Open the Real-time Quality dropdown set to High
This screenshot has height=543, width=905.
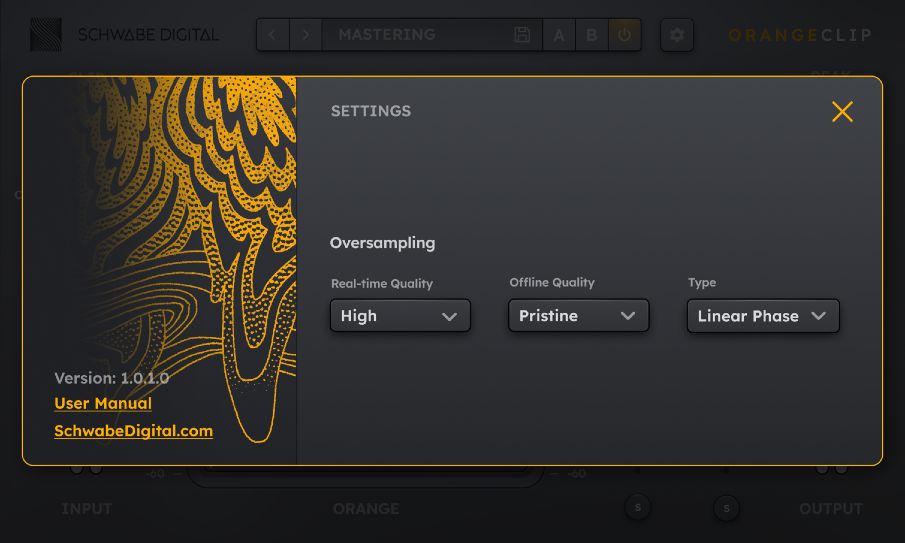pyautogui.click(x=400, y=316)
